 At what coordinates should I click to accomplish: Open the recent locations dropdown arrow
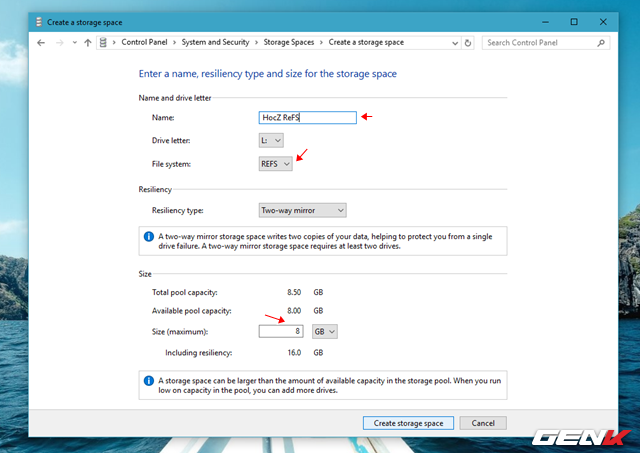74,42
